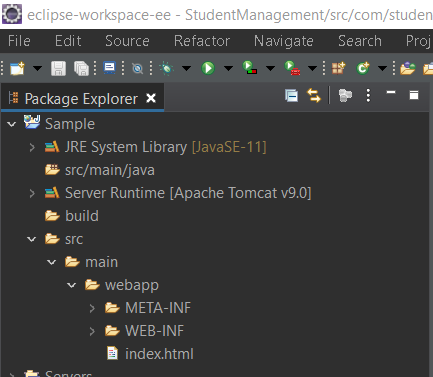
Task: Click the Save All toolbar icon
Action: (x=81, y=68)
